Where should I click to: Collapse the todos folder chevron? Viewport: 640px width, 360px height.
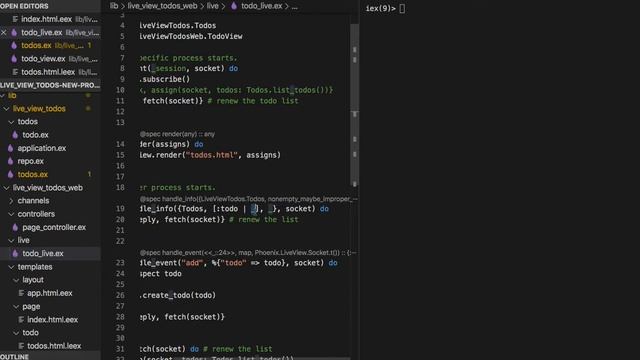11,122
